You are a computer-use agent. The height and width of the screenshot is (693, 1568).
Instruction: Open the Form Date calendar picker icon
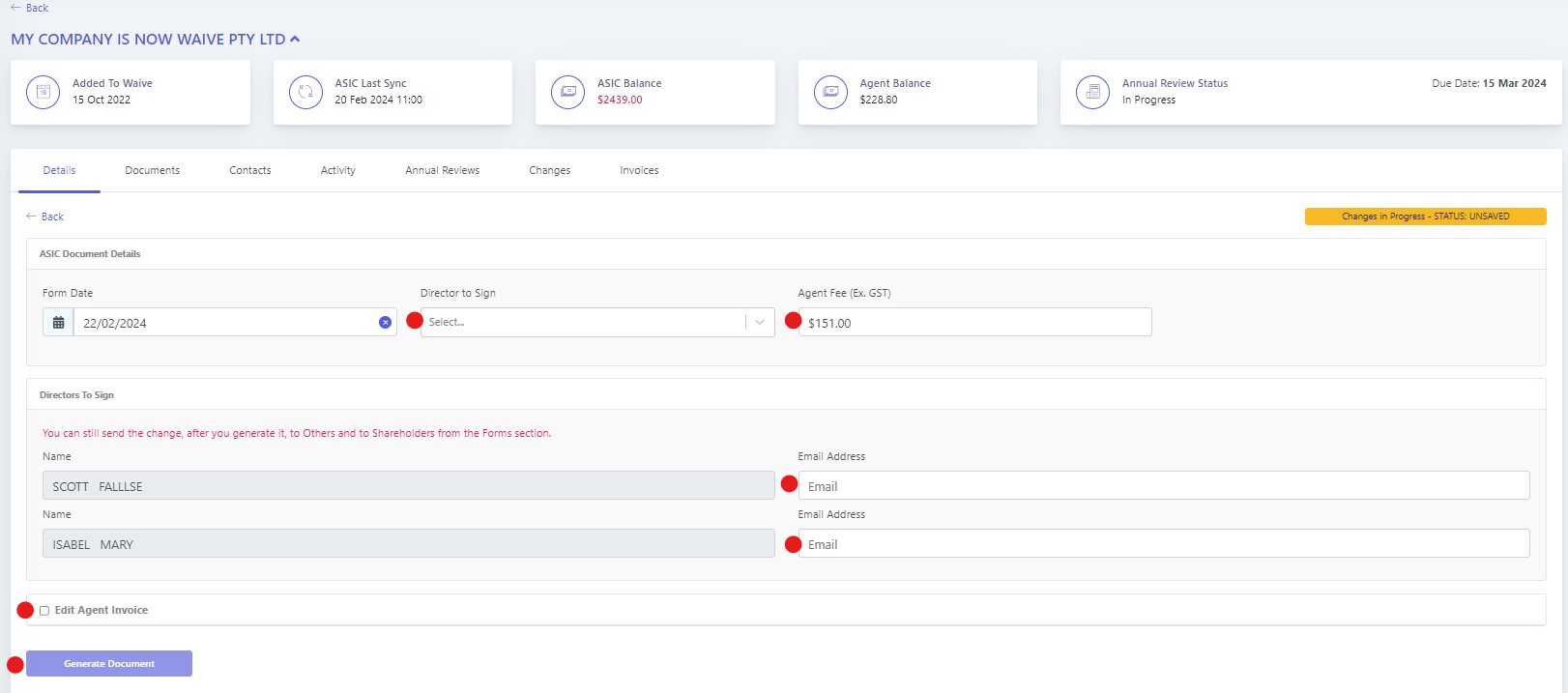[x=58, y=323]
